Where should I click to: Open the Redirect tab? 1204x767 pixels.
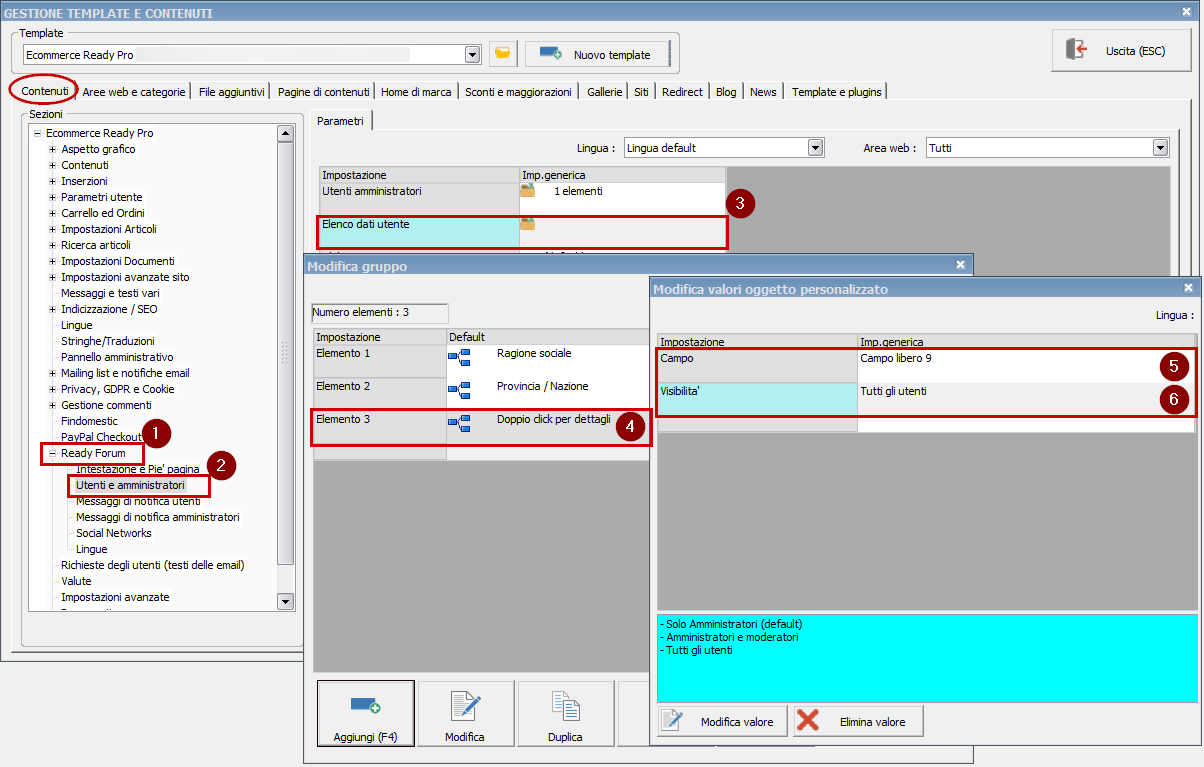tap(682, 92)
